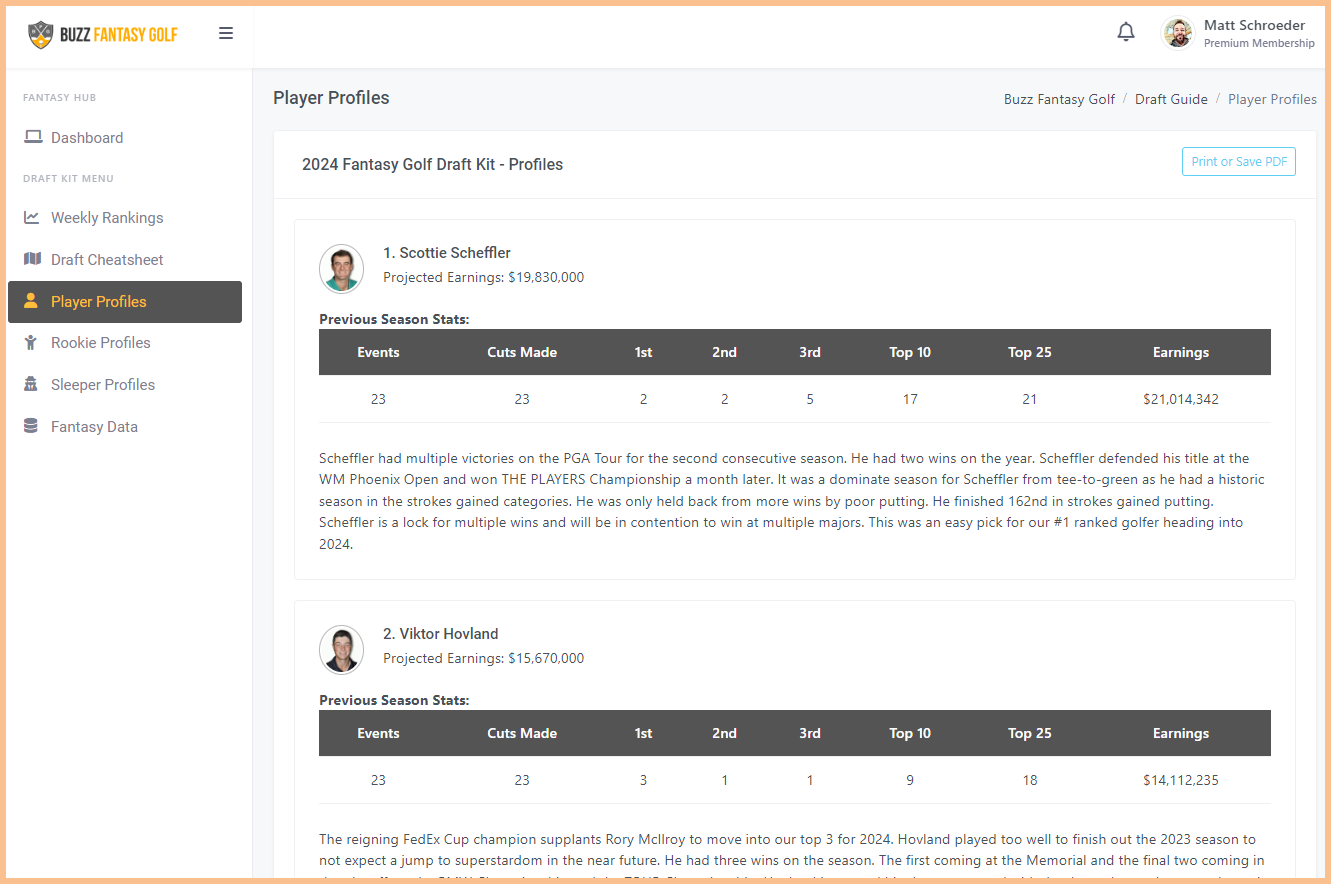Viewport: 1331px width, 884px height.
Task: Click the Print or Save PDF button
Action: (x=1239, y=162)
